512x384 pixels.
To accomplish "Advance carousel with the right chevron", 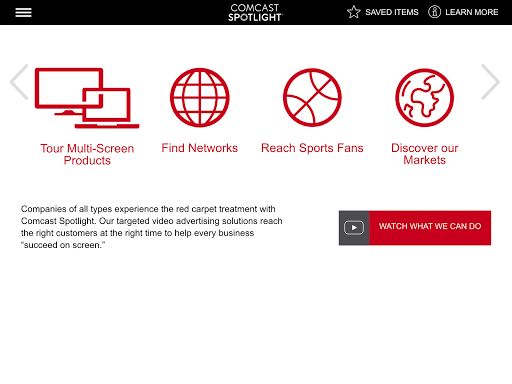I will tap(490, 82).
